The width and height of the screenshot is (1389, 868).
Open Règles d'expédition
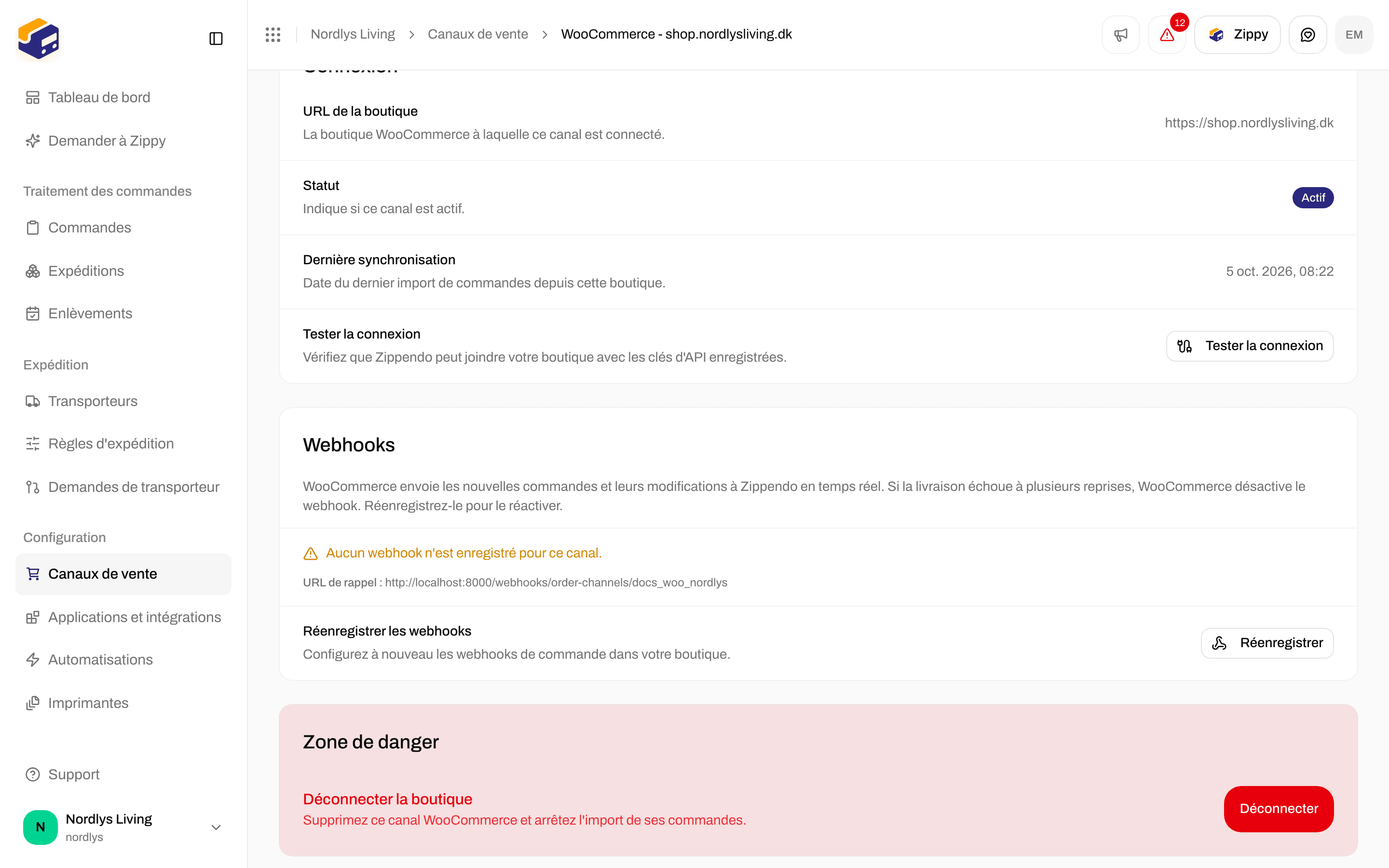[x=123, y=444]
